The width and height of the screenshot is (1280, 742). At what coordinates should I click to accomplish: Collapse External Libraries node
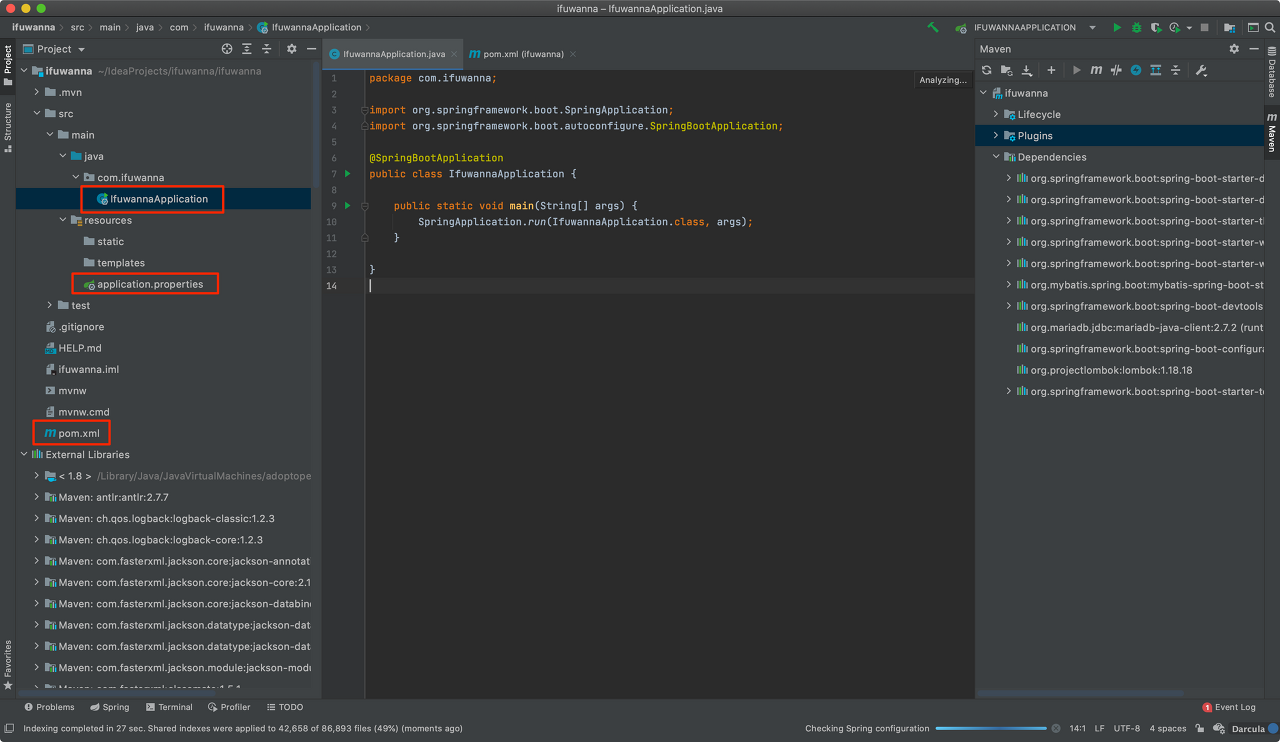(x=24, y=454)
